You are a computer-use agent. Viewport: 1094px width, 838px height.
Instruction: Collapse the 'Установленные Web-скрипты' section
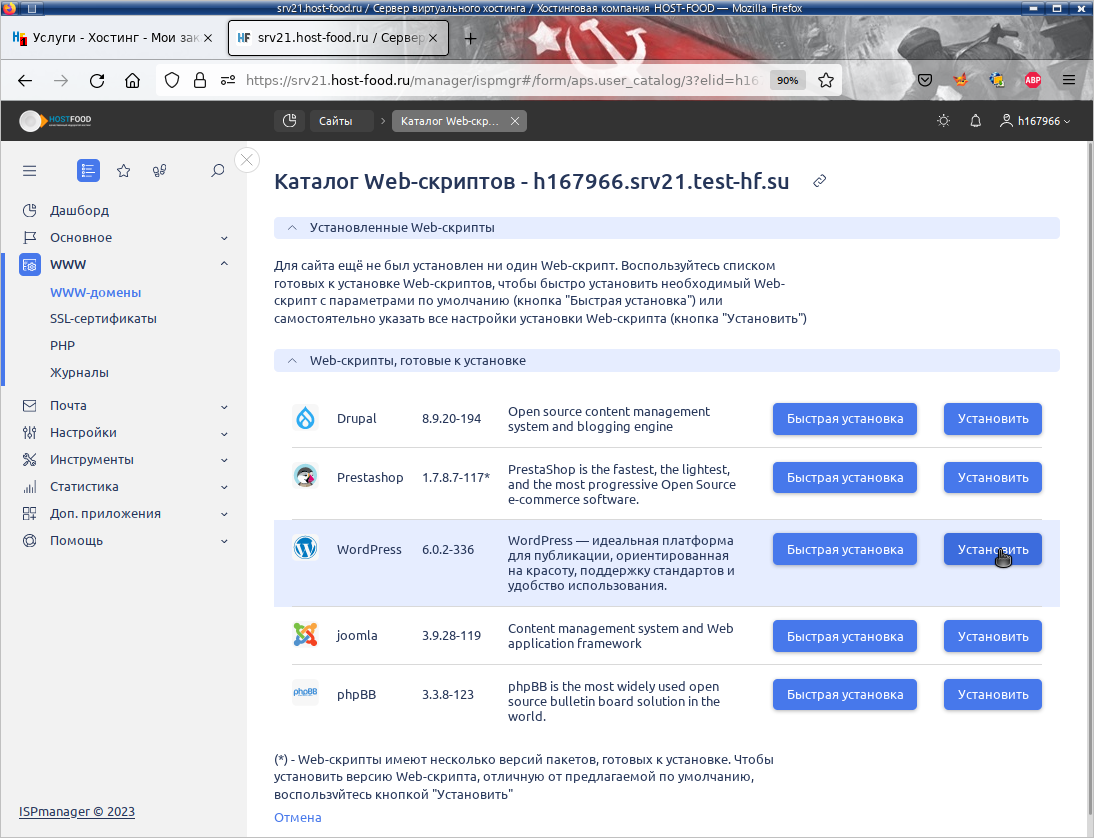pos(292,228)
